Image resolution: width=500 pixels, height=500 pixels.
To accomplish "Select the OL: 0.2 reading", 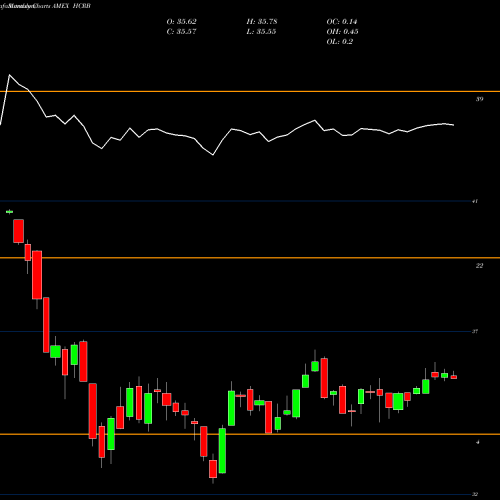I will tap(340, 42).
